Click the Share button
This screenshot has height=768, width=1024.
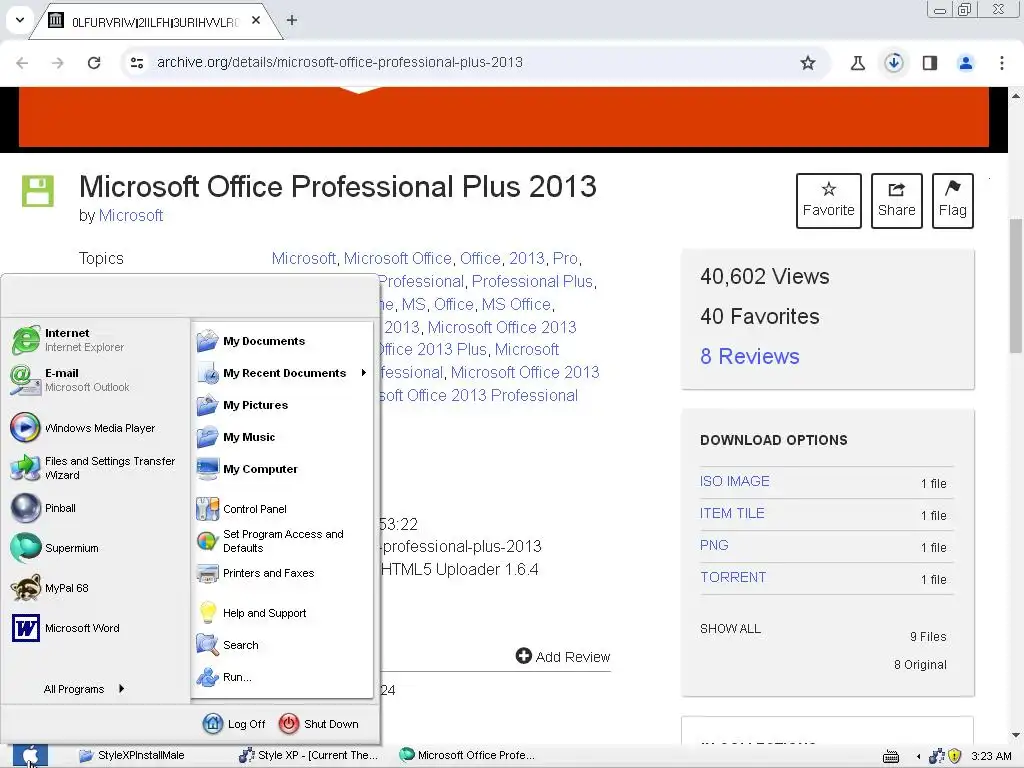tap(897, 200)
